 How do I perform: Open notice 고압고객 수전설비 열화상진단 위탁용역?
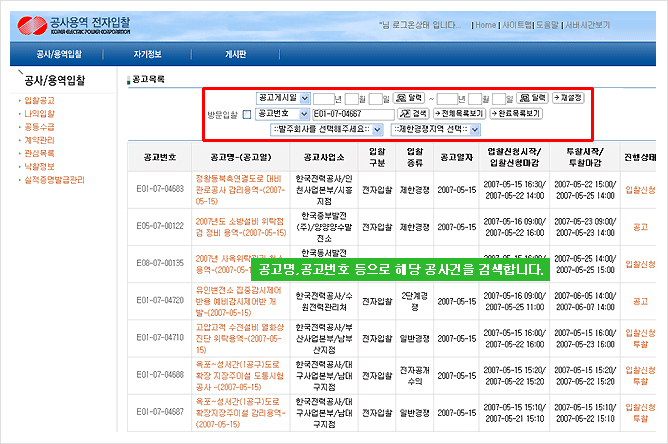(x=240, y=339)
